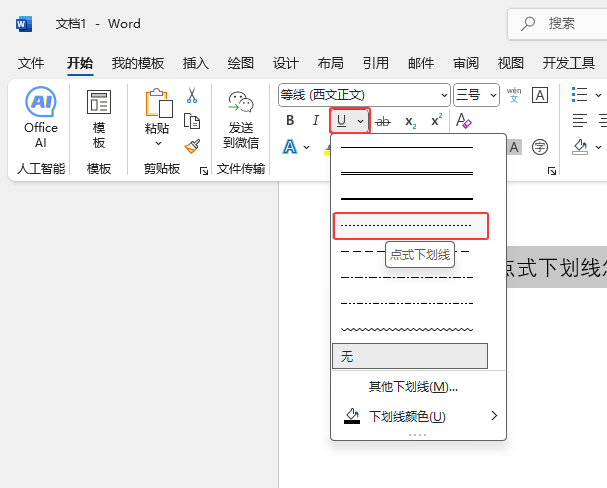Image resolution: width=607 pixels, height=488 pixels.
Task: Open the clipboard pane launcher
Action: (204, 171)
